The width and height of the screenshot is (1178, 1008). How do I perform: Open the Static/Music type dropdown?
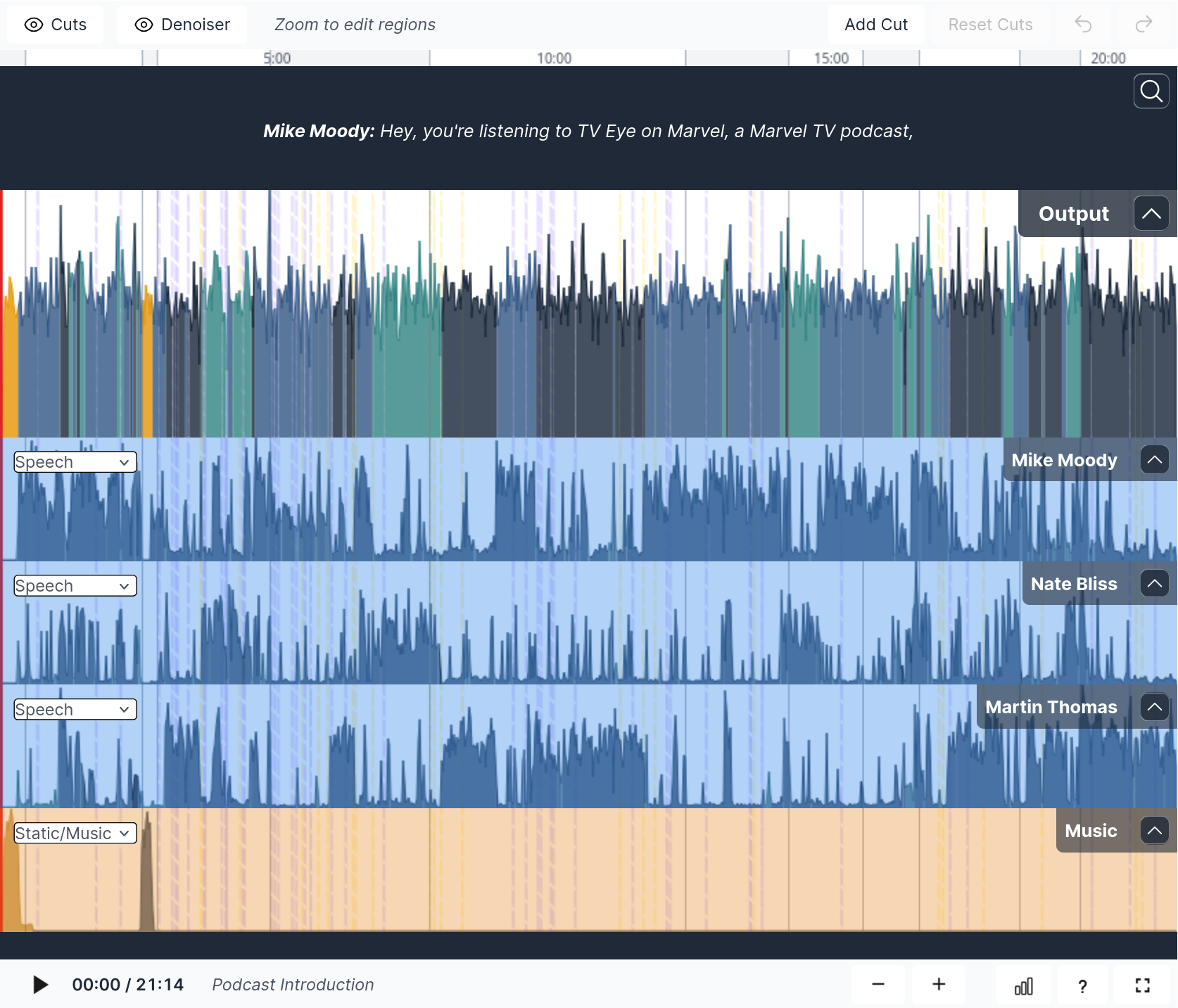pos(75,834)
